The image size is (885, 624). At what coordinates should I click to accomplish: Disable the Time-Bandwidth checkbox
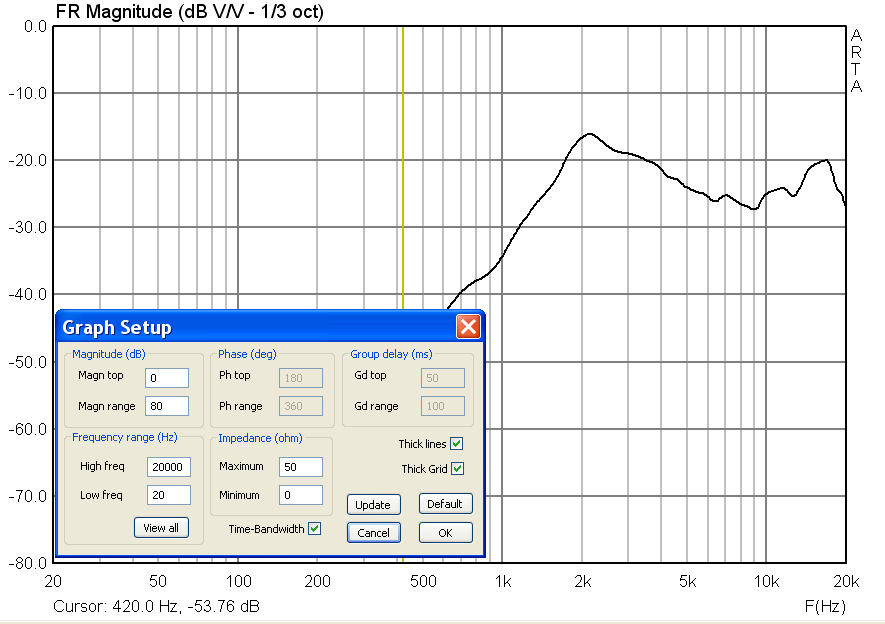coord(314,529)
